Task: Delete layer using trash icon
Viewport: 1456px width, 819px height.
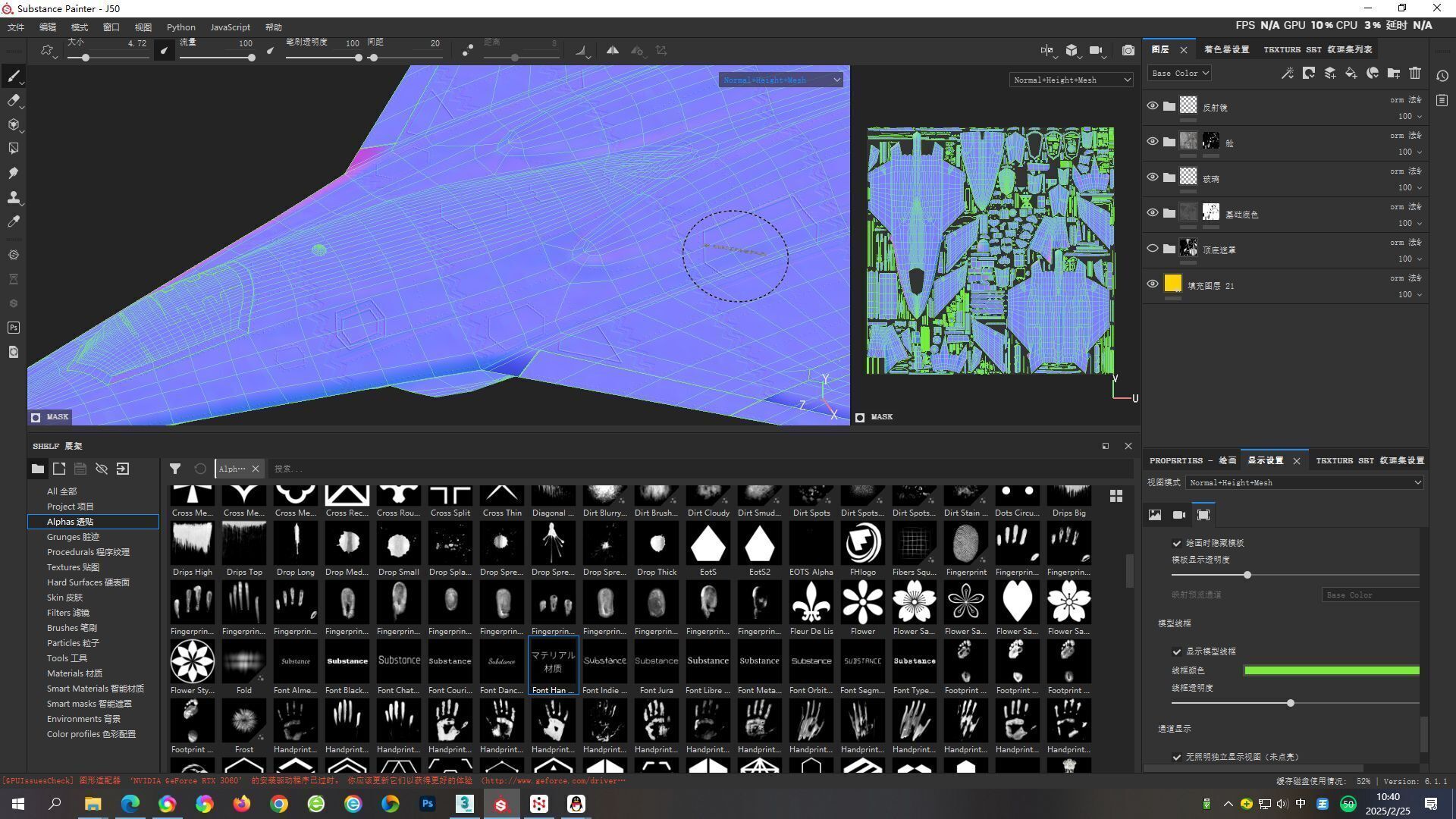Action: click(x=1415, y=73)
